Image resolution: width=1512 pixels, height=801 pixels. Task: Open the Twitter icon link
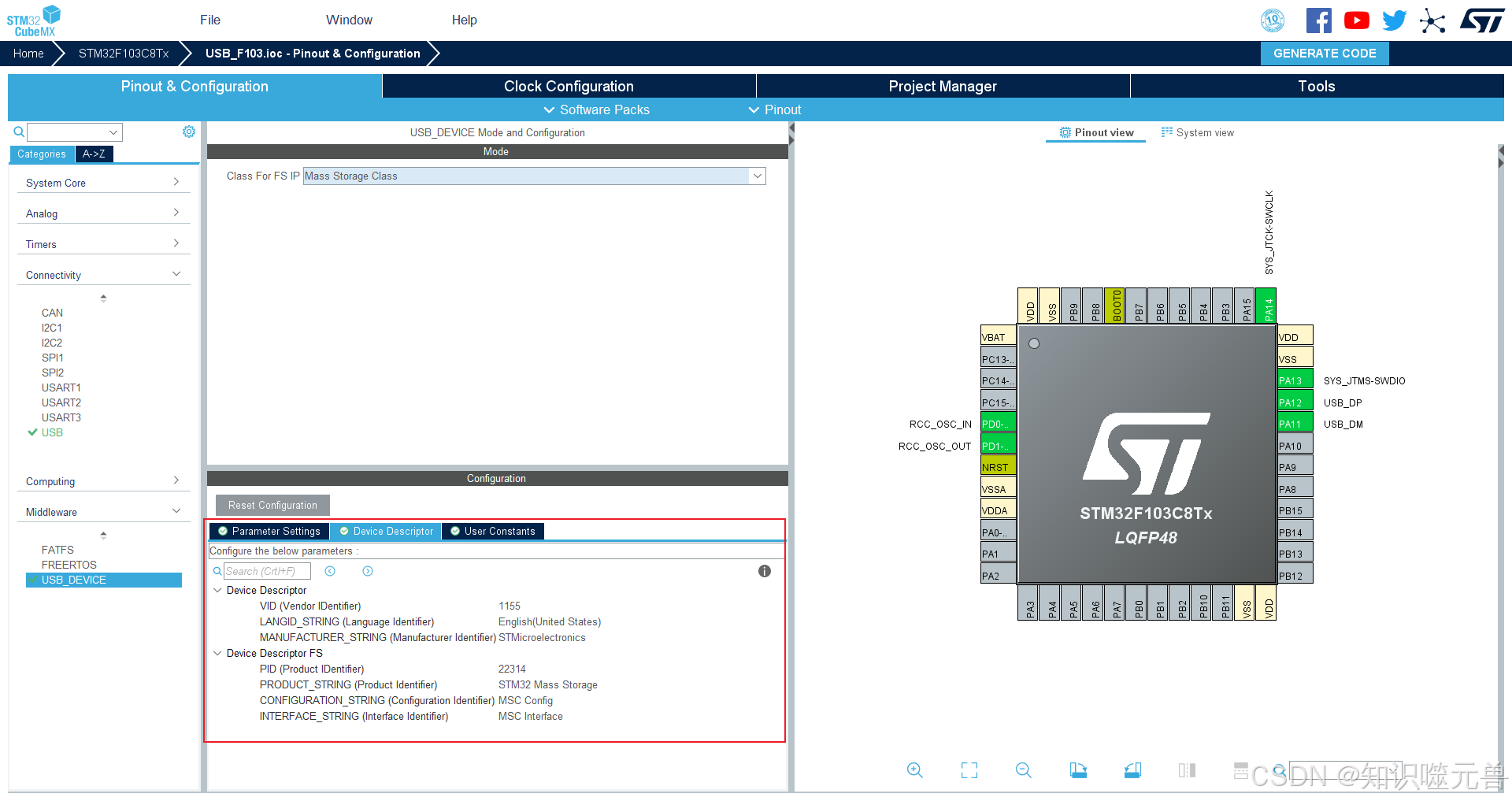point(1394,20)
